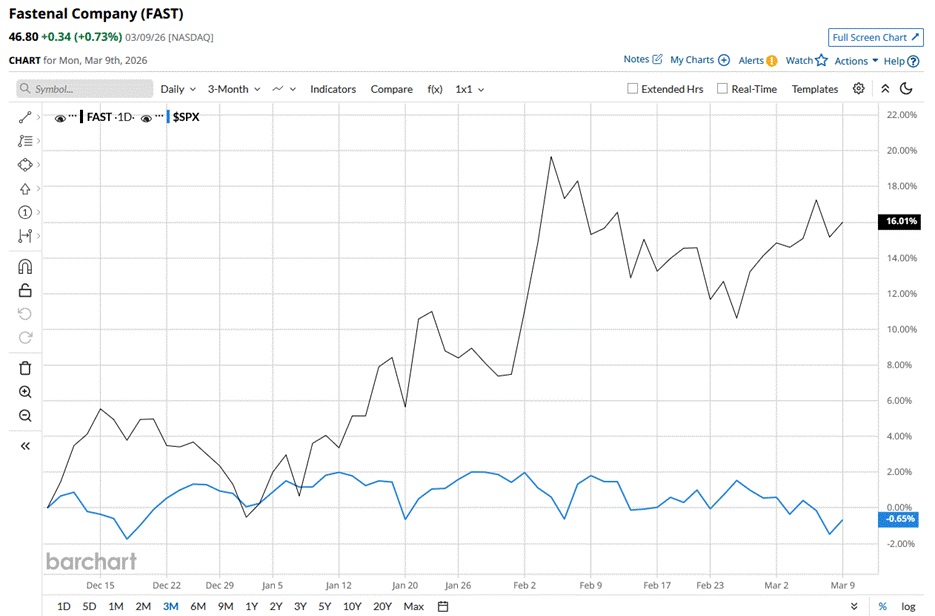Open the Indicators menu
Image resolution: width=935 pixels, height=616 pixels.
tap(332, 89)
